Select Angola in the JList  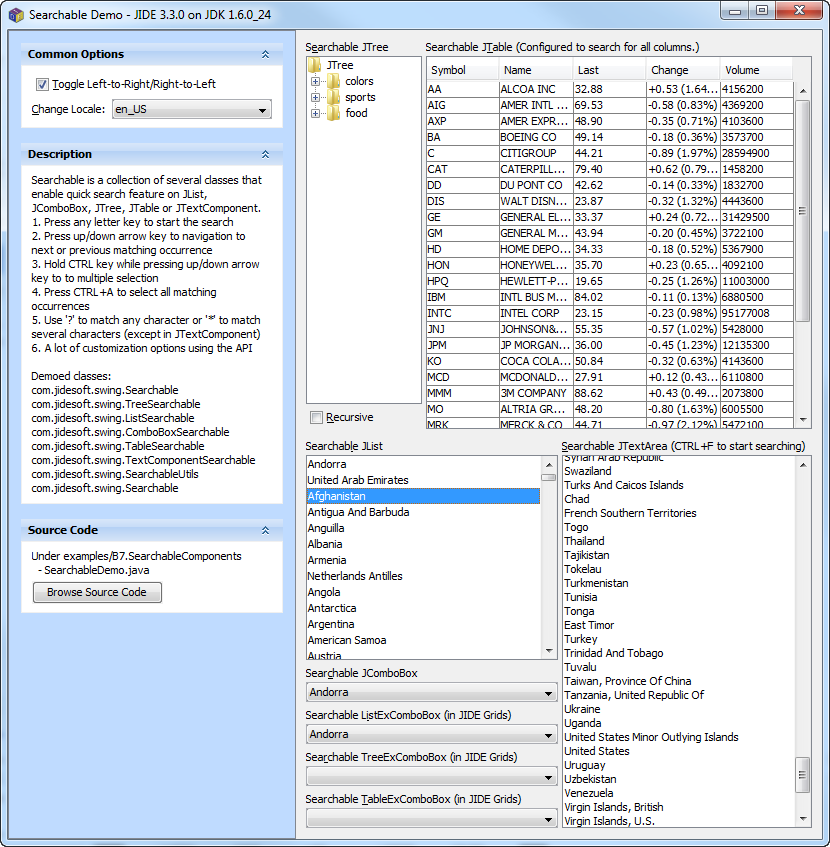point(423,592)
